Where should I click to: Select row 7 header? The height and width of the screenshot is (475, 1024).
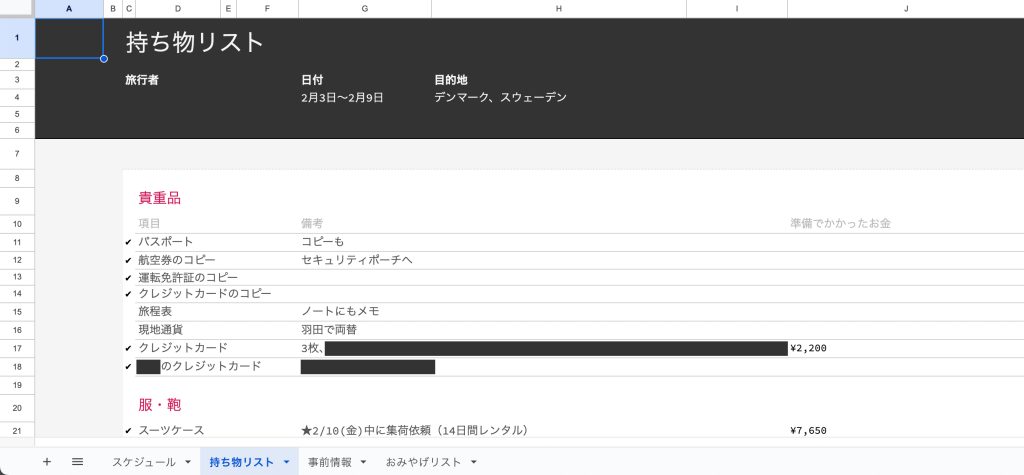point(17,154)
